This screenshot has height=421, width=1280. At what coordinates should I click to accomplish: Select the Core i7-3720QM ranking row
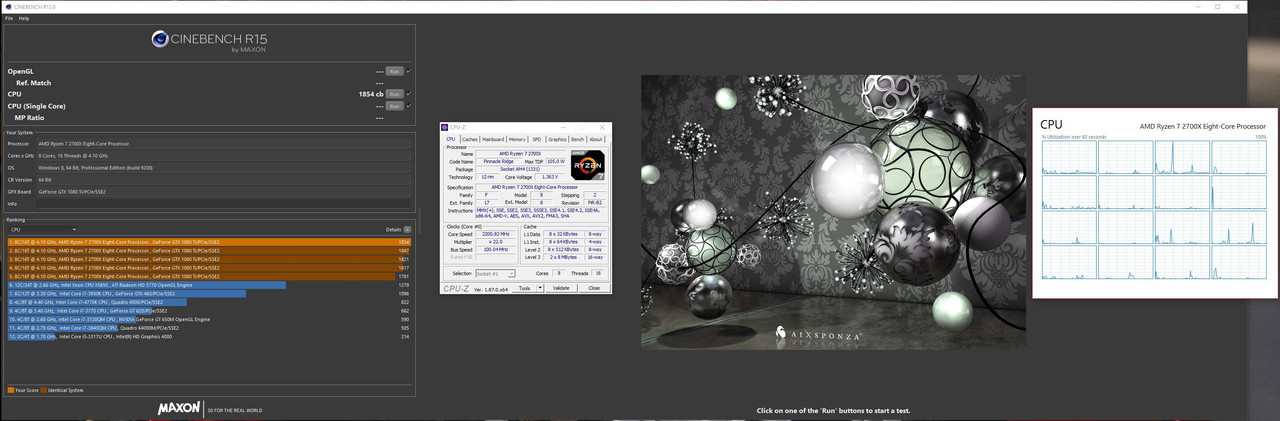pyautogui.click(x=209, y=319)
